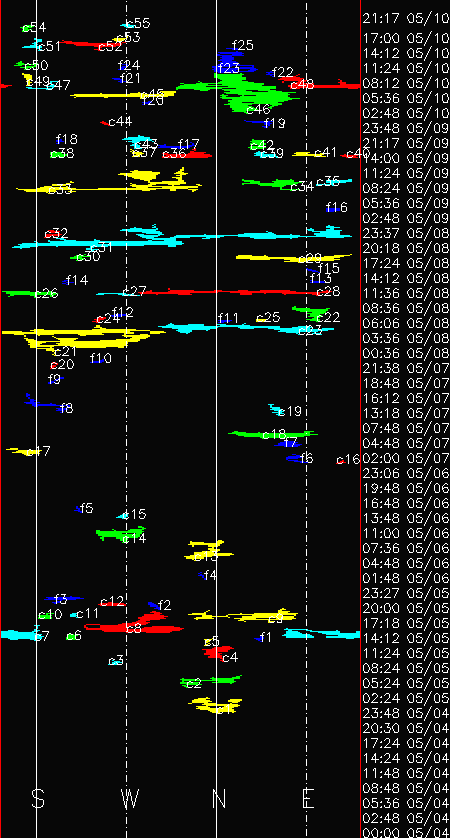Click the c14 green event marker
Viewport: 450px width, 838px height.
(120, 534)
